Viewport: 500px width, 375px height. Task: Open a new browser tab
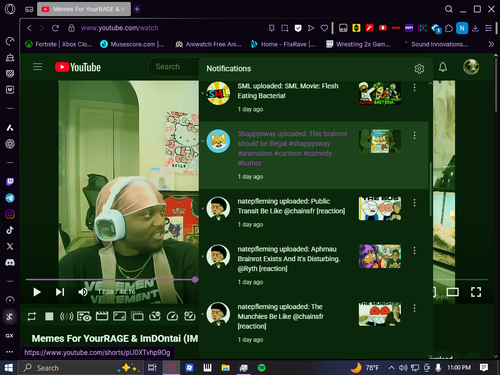pyautogui.click(x=137, y=9)
